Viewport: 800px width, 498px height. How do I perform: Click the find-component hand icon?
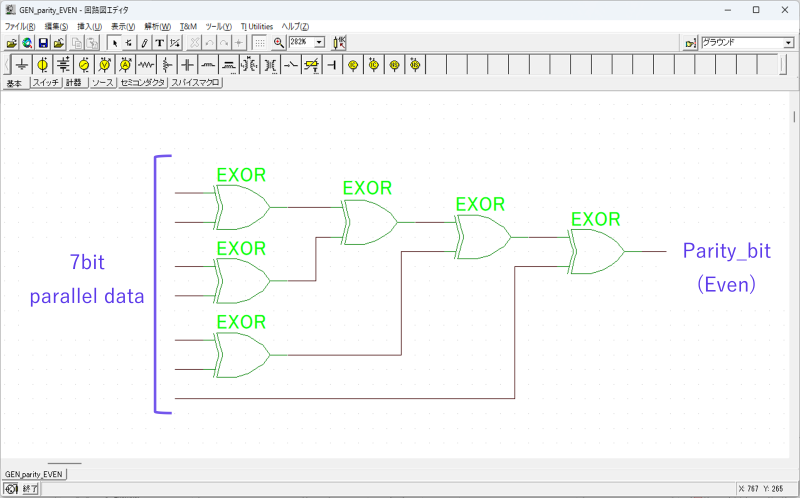click(690, 43)
